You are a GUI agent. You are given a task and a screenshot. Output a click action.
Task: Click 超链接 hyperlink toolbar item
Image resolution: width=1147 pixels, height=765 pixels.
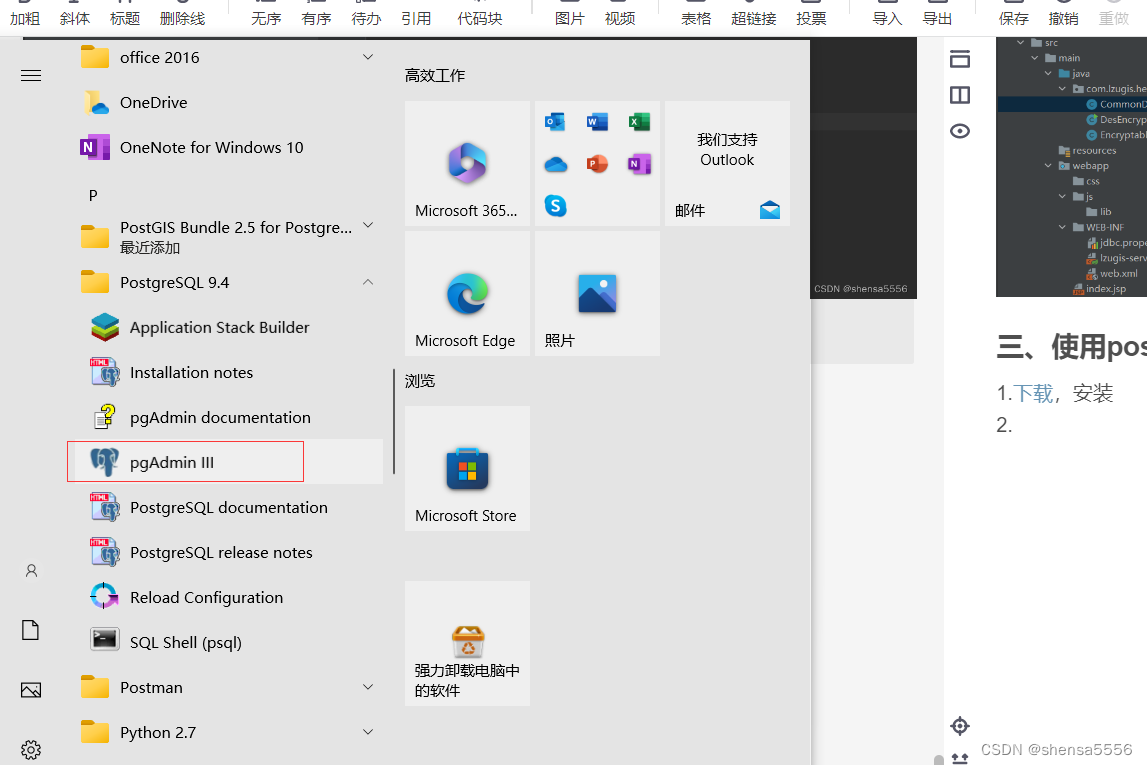point(753,18)
